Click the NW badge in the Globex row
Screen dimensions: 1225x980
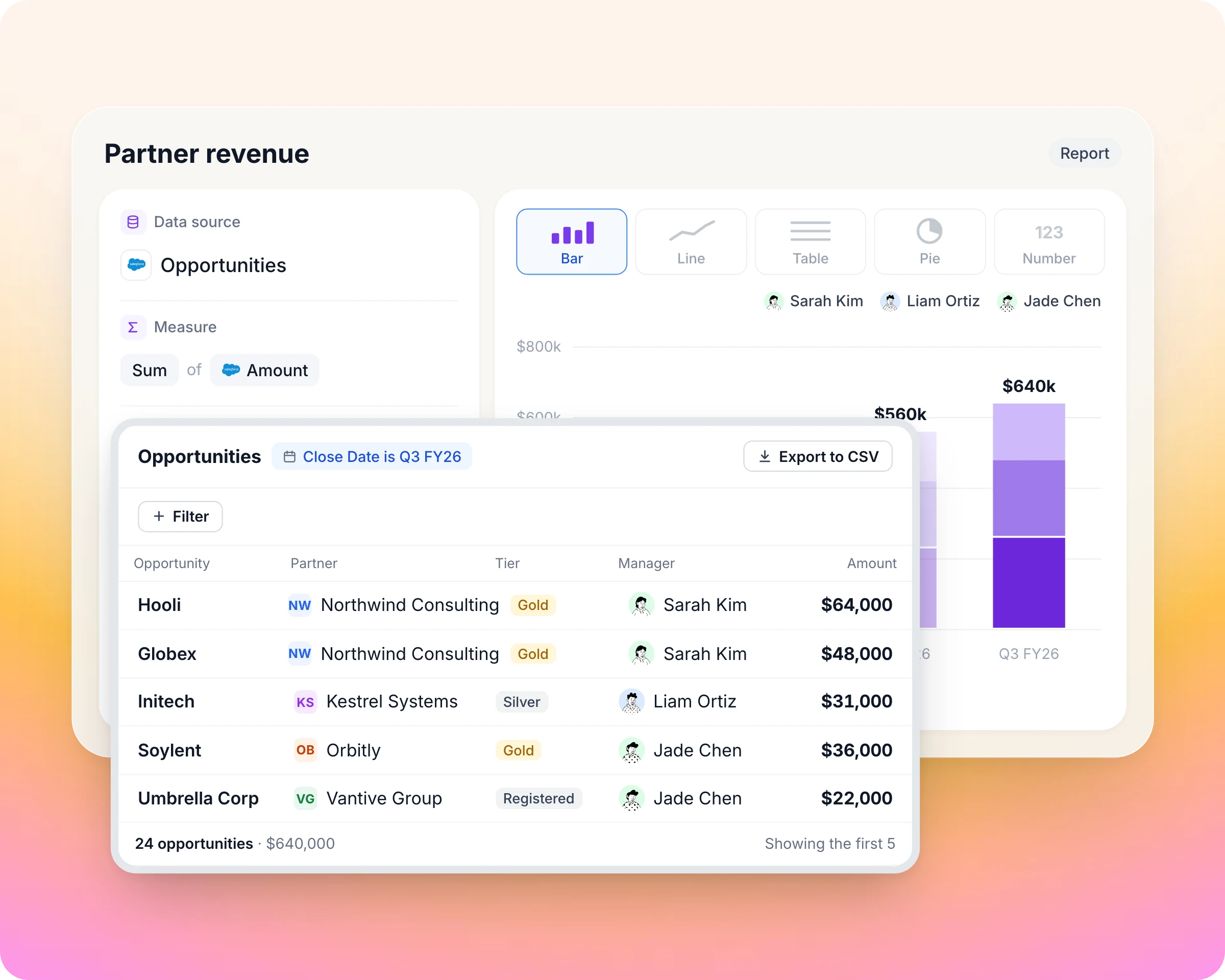click(300, 653)
